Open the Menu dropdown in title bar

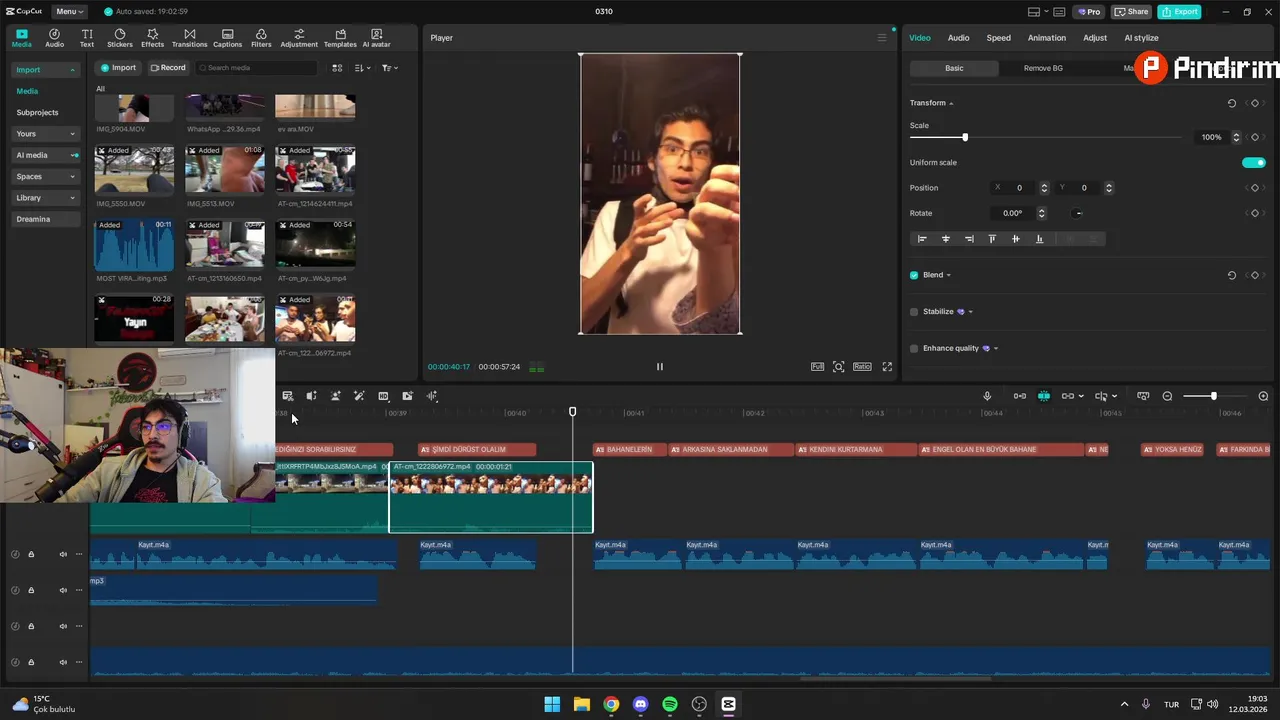coord(70,12)
